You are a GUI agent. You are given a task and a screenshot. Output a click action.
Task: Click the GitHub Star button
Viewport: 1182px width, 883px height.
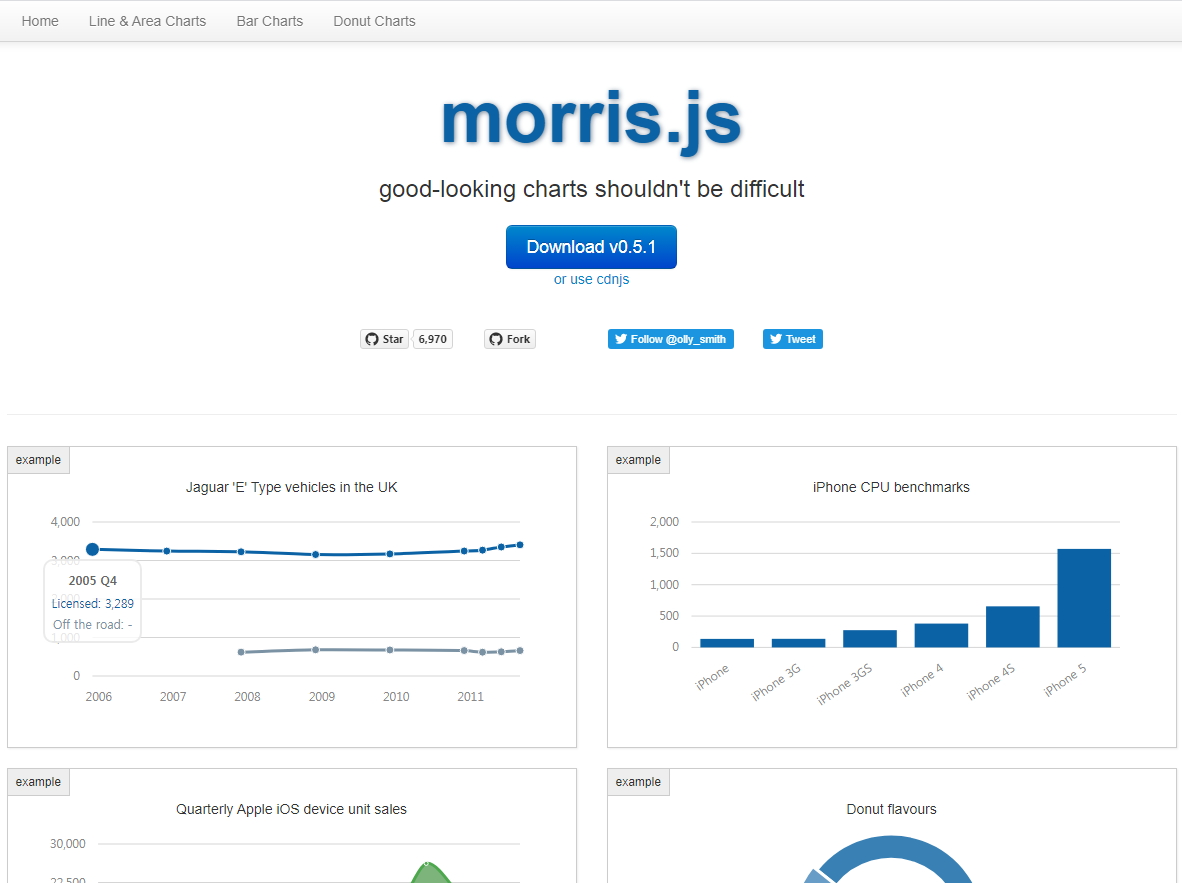coord(384,339)
